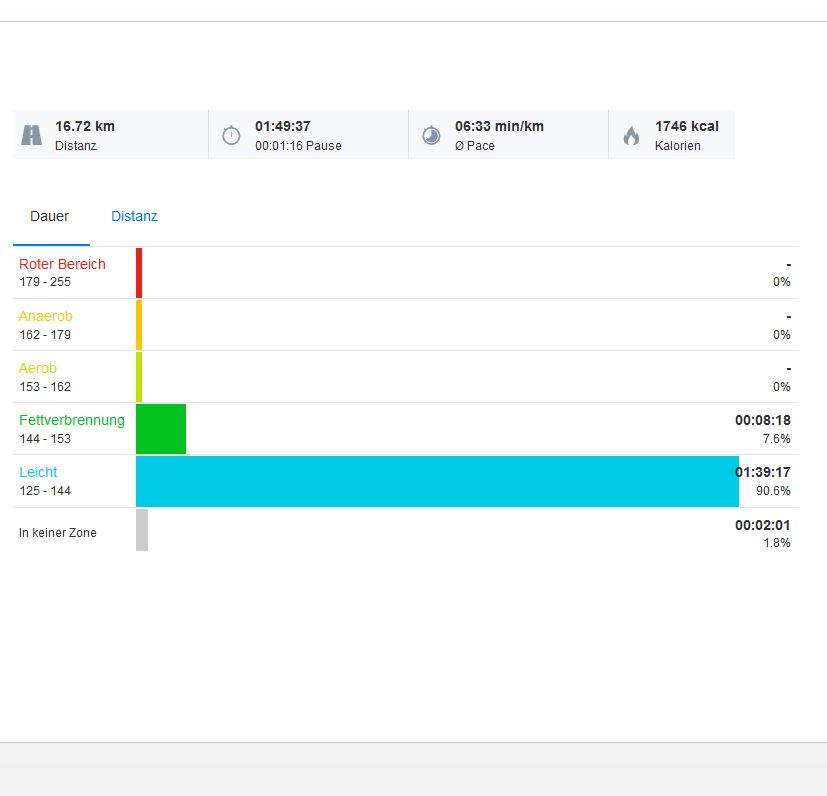The image size is (827, 796).
Task: Click the 1746 kcal calories value
Action: coord(686,126)
